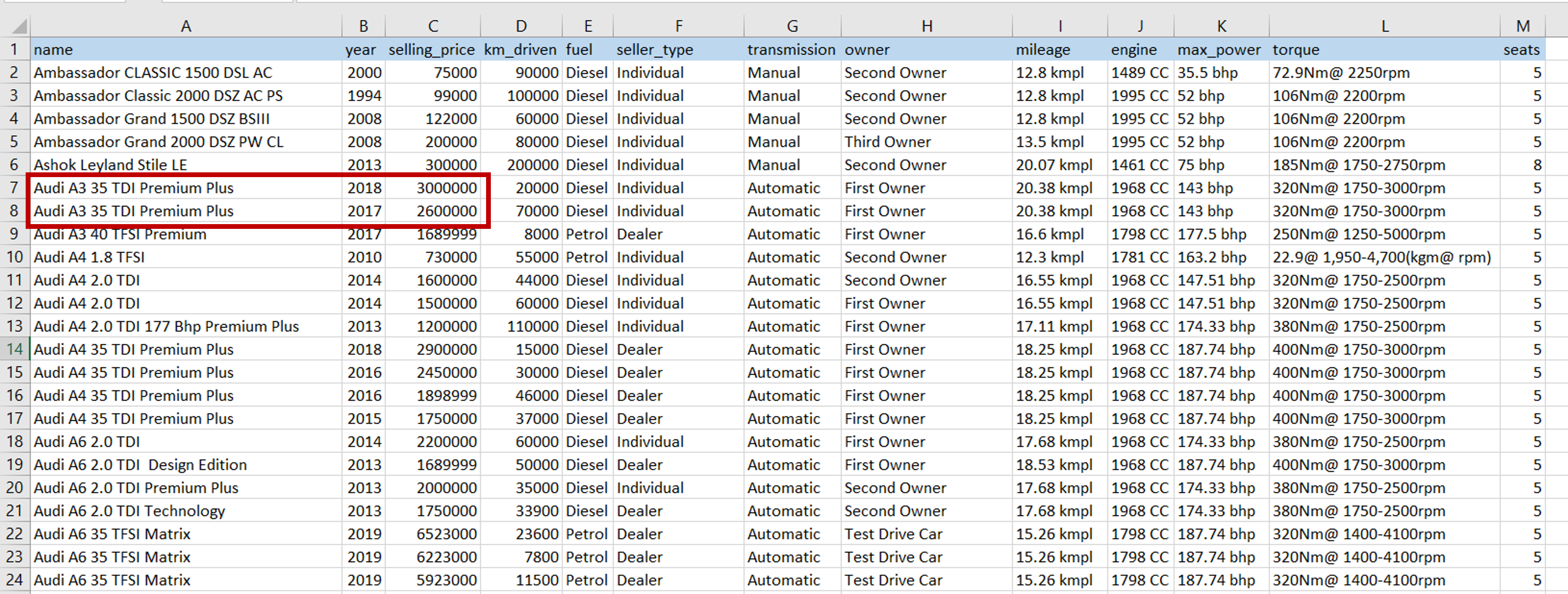This screenshot has height=594, width=1568.
Task: Select torque '250Nm@ 1250-5000rpm' cell
Action: click(x=1385, y=234)
